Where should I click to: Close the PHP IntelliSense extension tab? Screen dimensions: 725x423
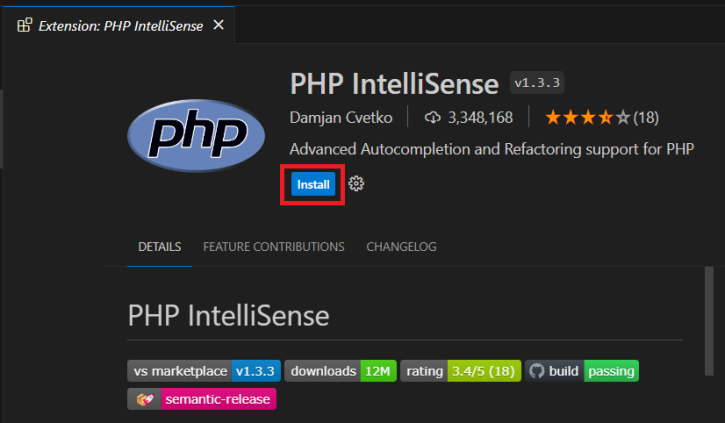(x=219, y=25)
